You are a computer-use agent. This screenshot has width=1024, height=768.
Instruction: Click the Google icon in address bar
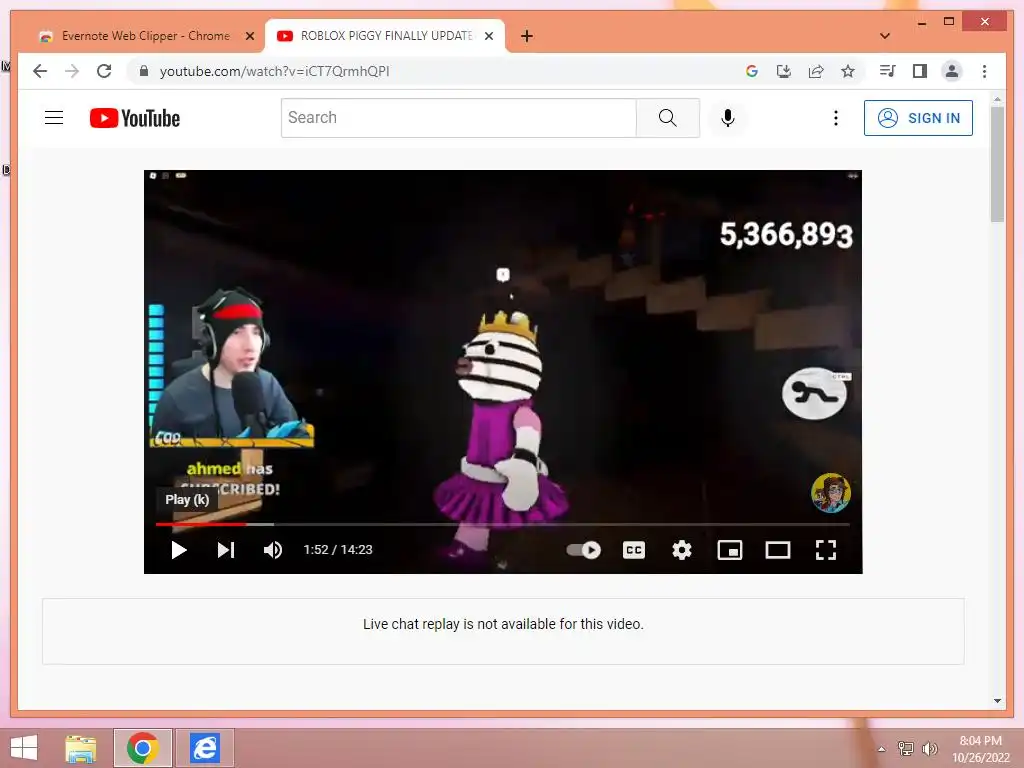(x=752, y=71)
